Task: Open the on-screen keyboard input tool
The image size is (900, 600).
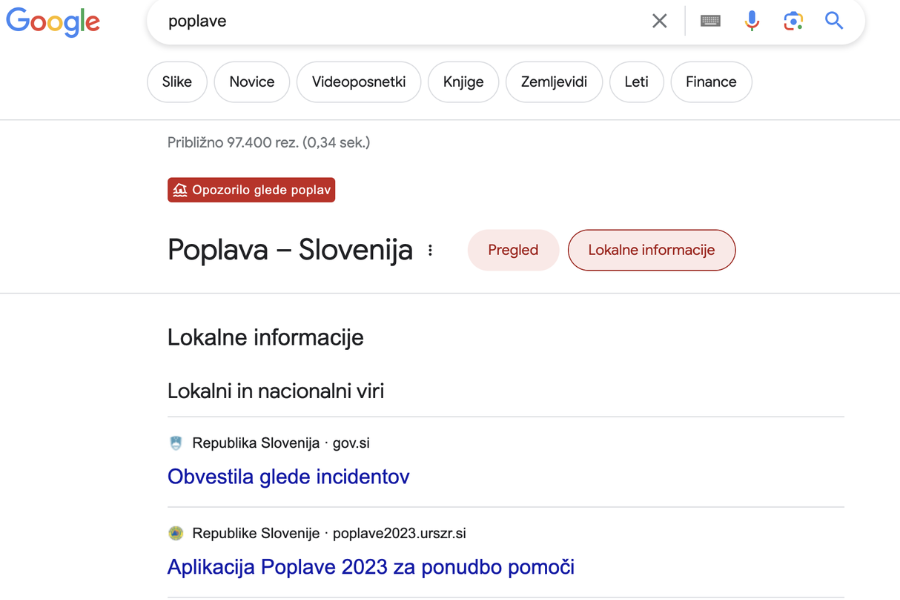Action: [x=711, y=21]
